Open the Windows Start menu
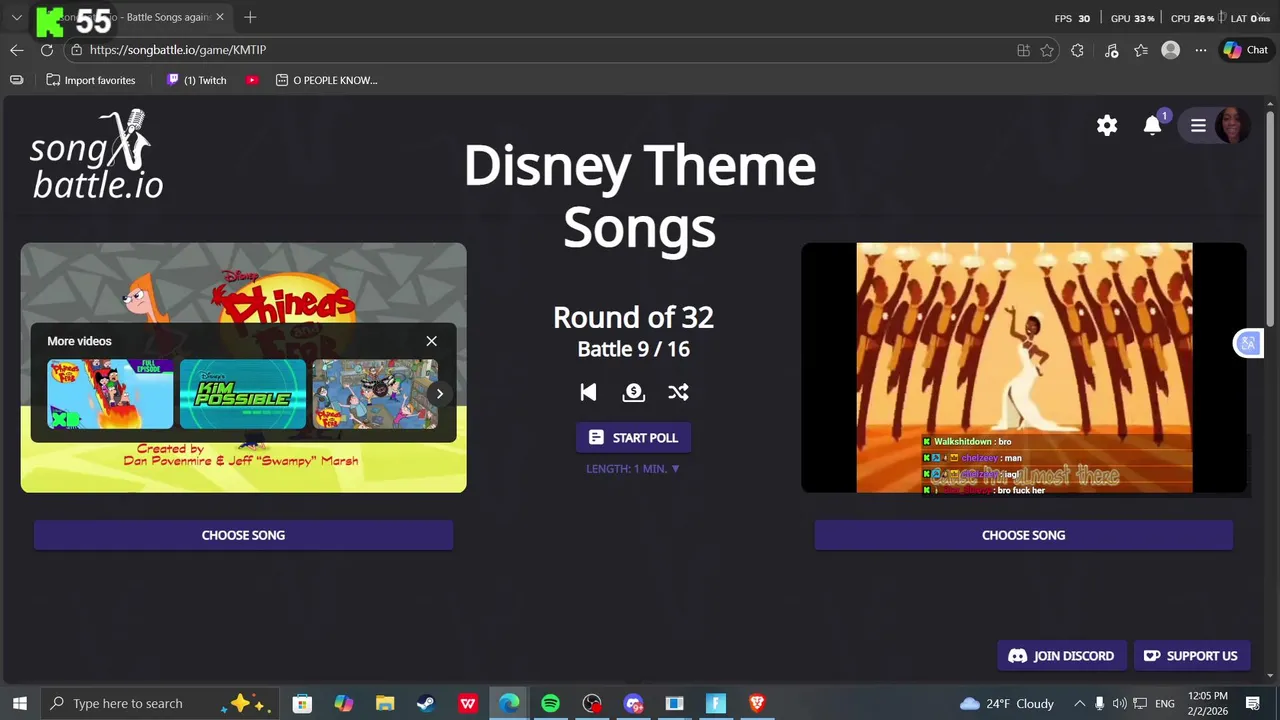 point(19,703)
